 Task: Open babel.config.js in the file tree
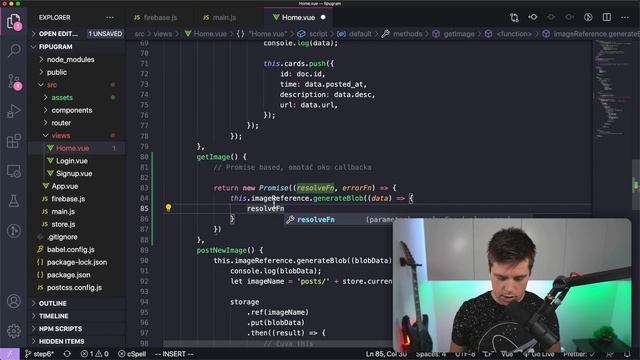71,249
